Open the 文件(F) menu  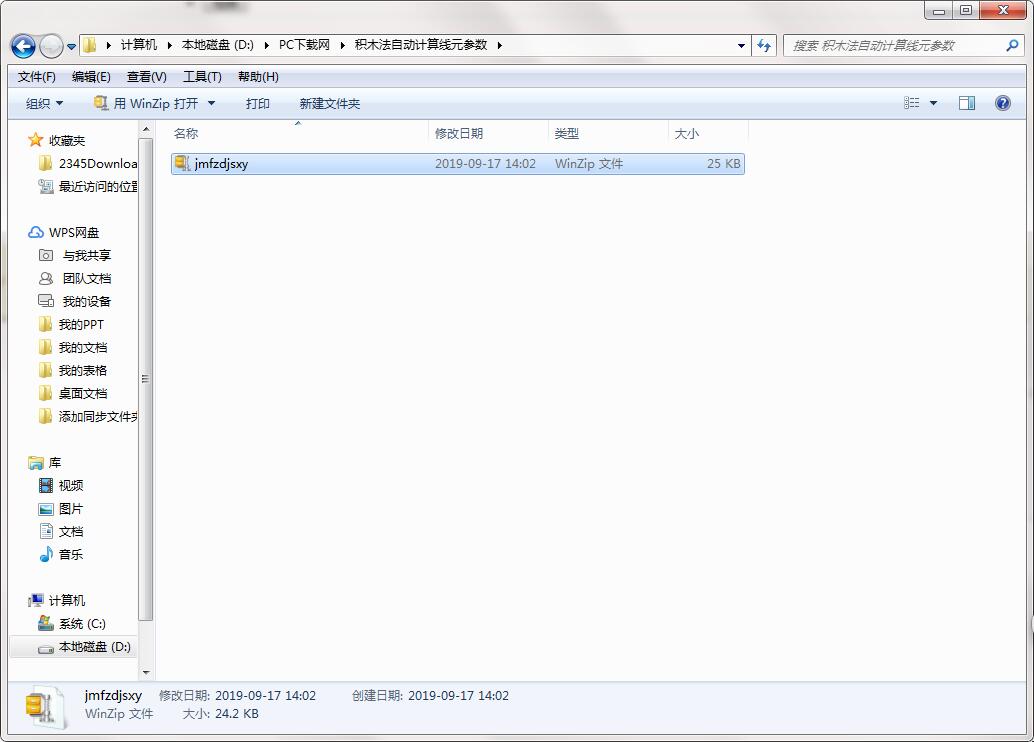pyautogui.click(x=36, y=77)
